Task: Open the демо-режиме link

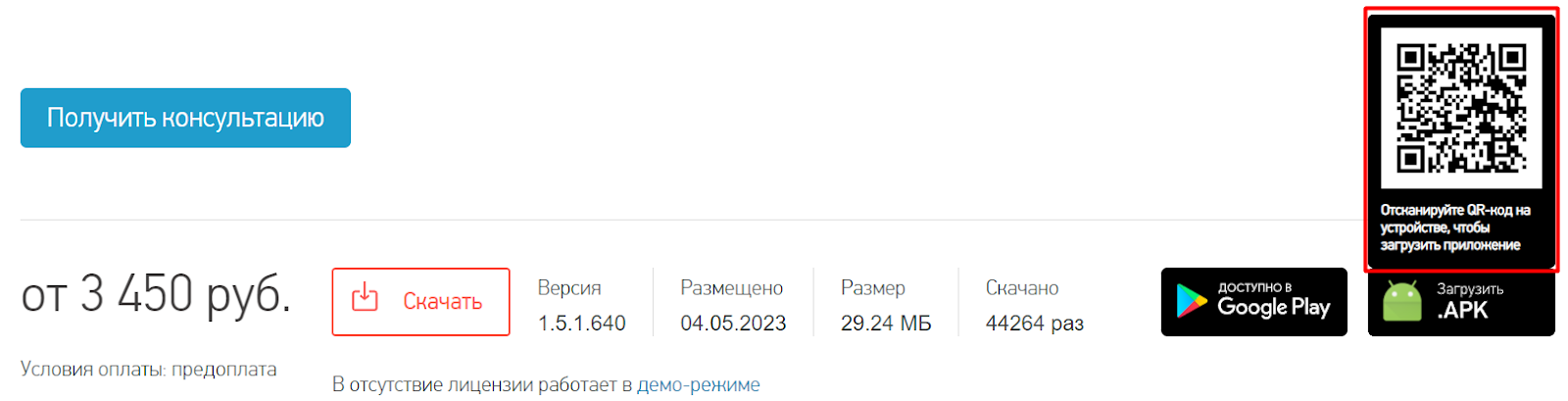Action: click(x=699, y=384)
